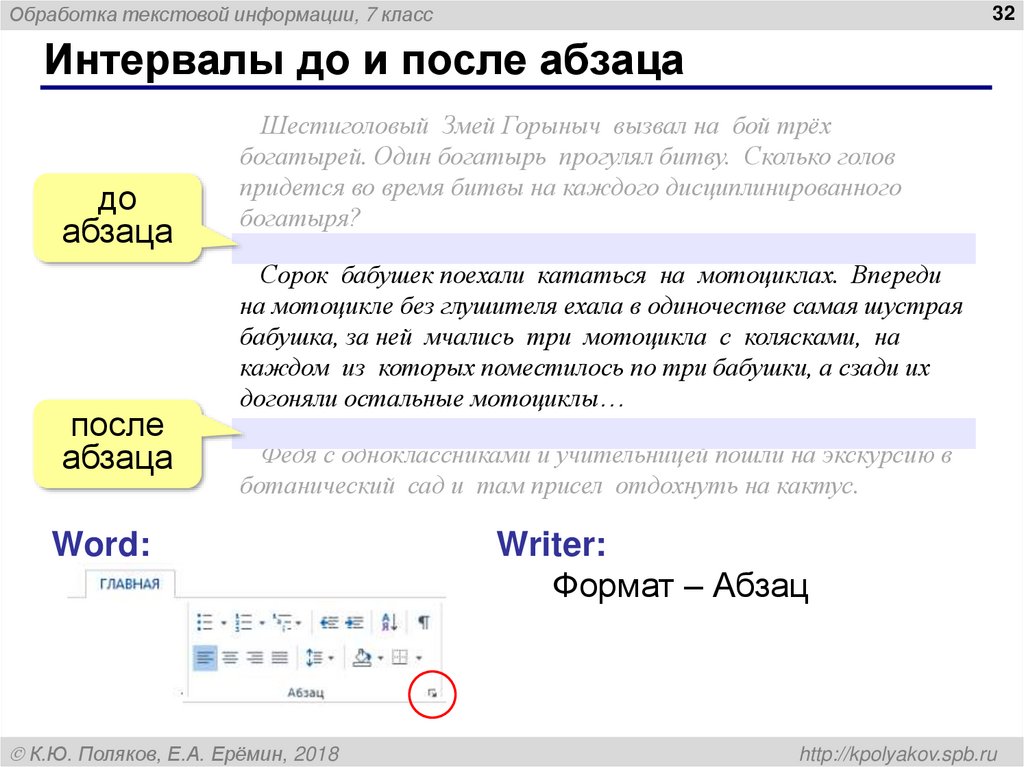Click the borders icon
Image resolution: width=1024 pixels, height=767 pixels.
pos(400,657)
